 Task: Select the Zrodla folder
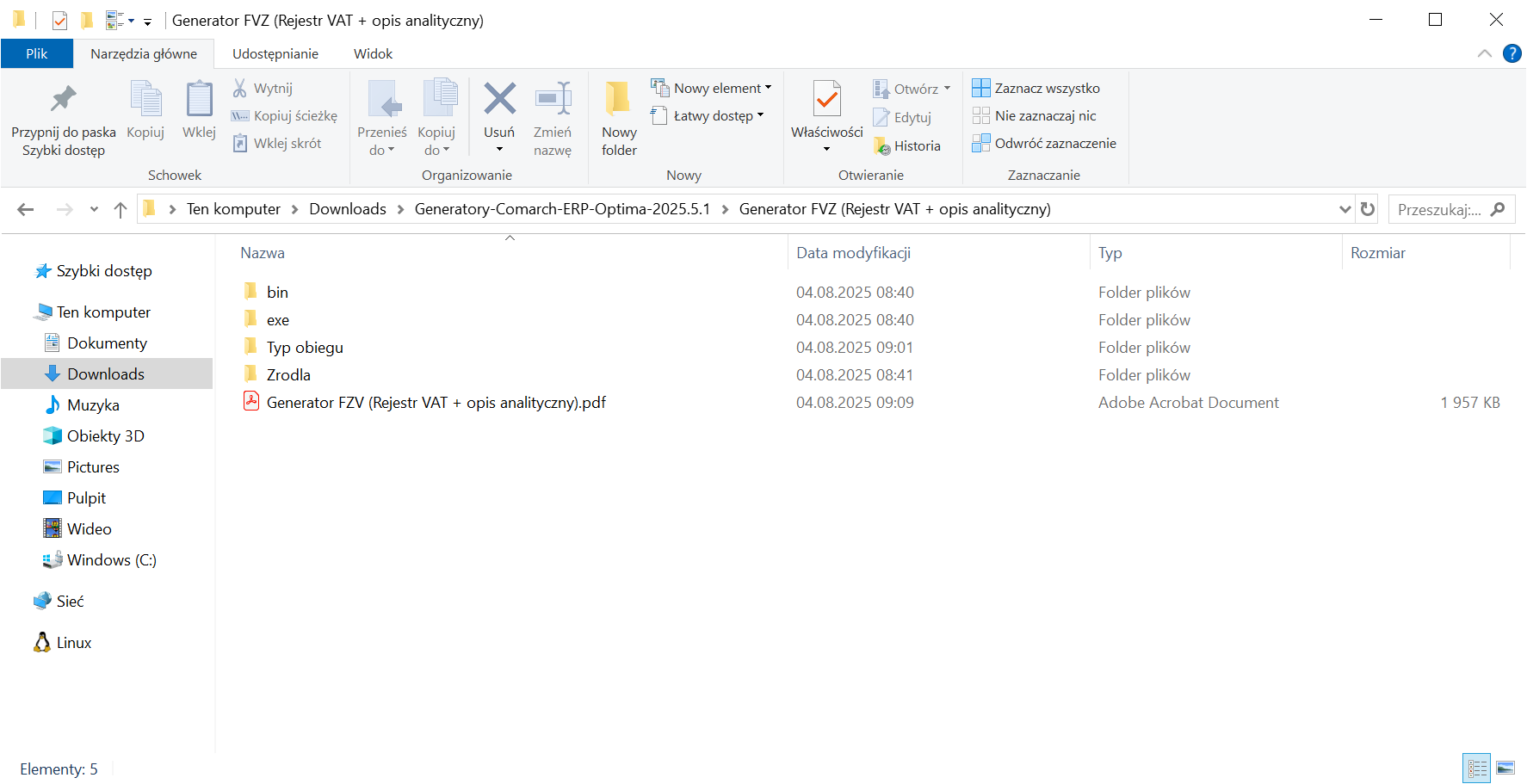pos(288,375)
